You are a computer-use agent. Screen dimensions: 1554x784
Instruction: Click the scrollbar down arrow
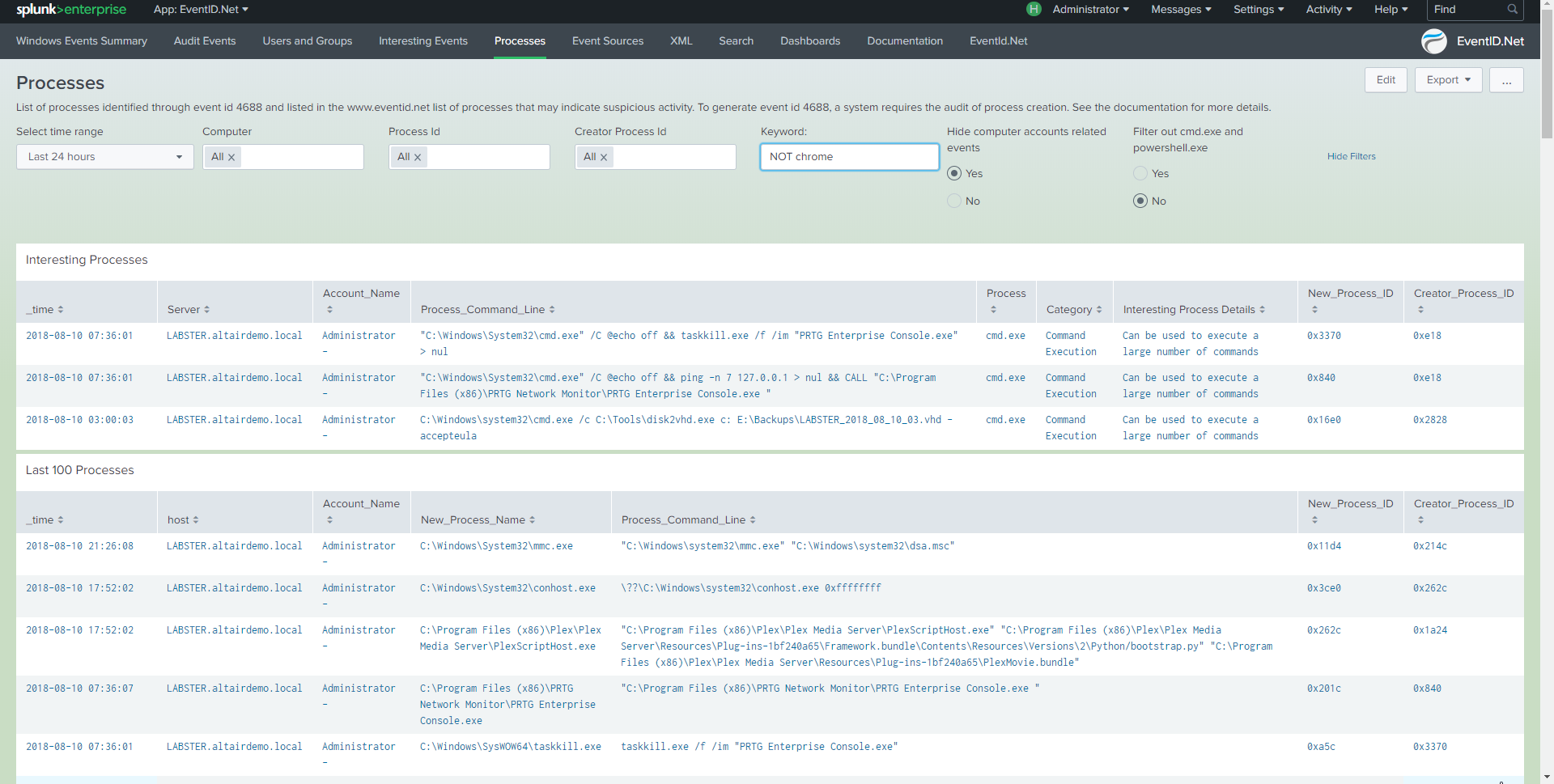pyautogui.click(x=1547, y=778)
